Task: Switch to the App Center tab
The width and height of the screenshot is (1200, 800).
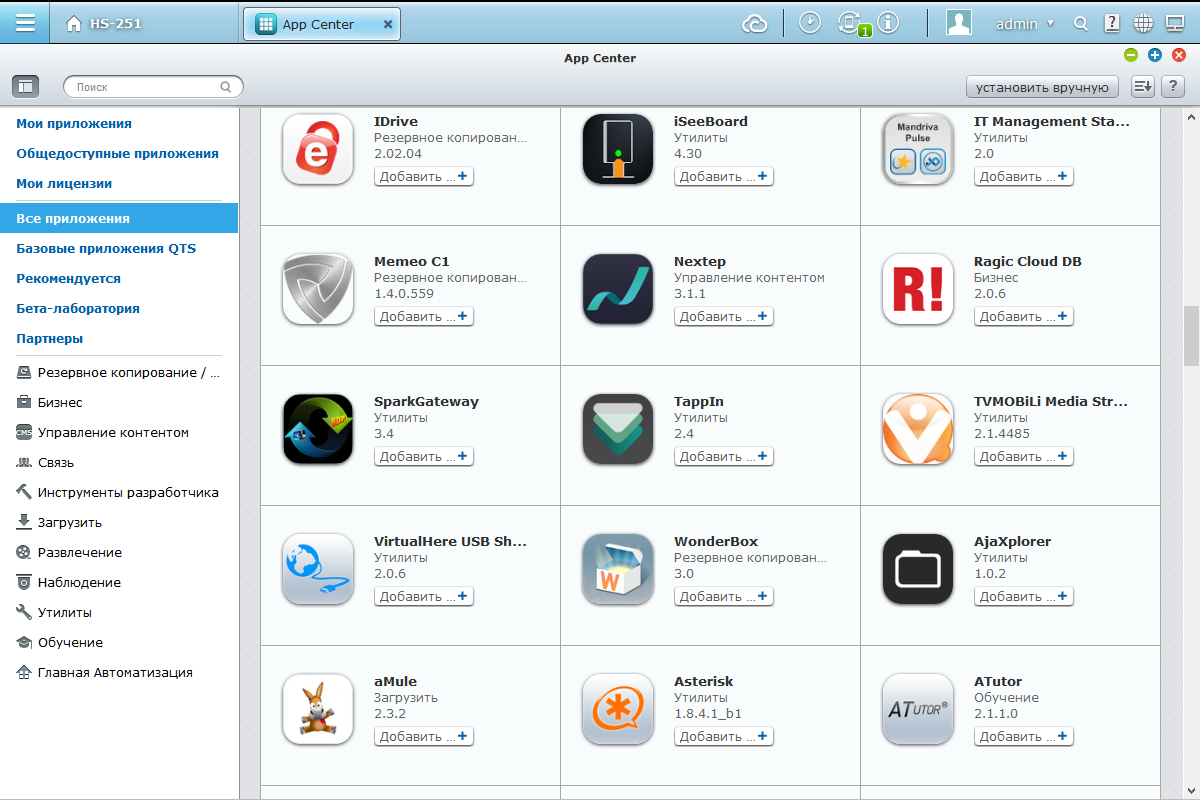Action: point(321,24)
